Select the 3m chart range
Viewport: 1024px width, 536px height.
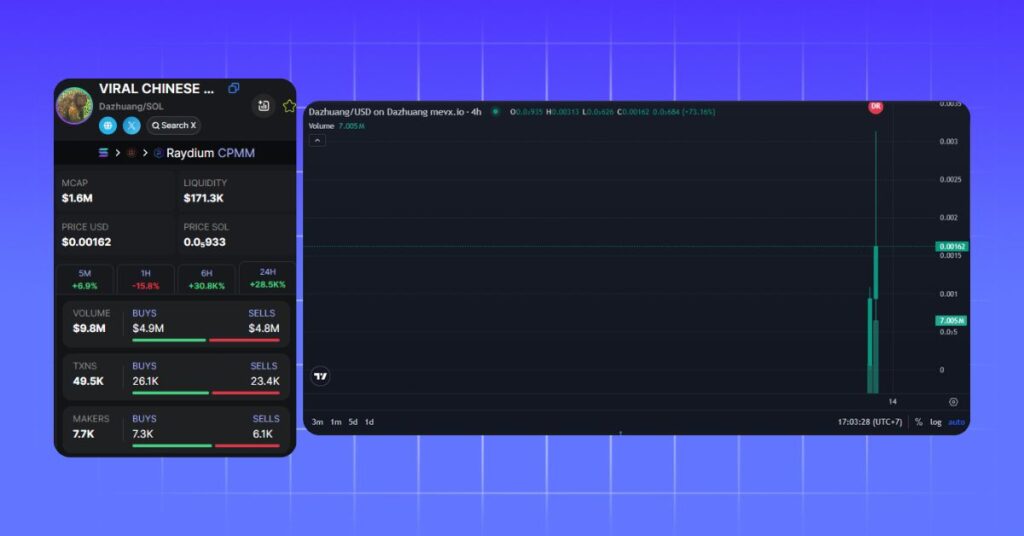tap(317, 422)
